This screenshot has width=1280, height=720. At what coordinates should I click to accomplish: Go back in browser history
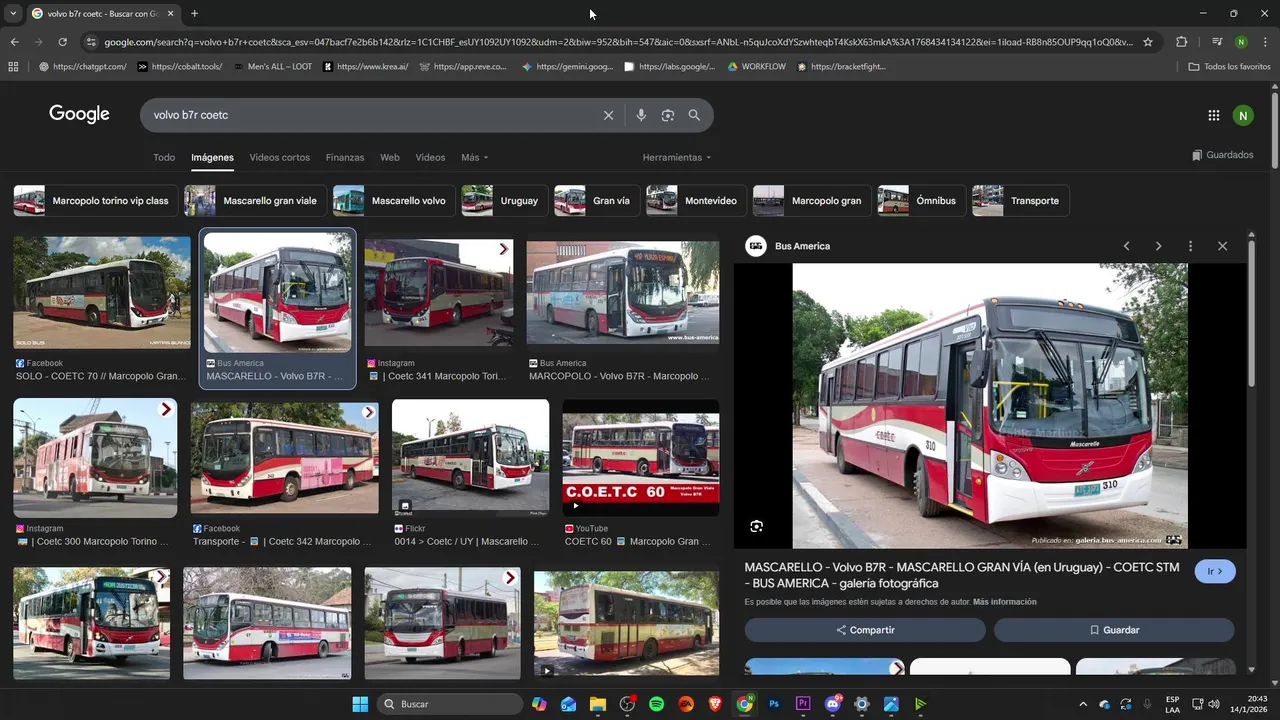click(14, 42)
